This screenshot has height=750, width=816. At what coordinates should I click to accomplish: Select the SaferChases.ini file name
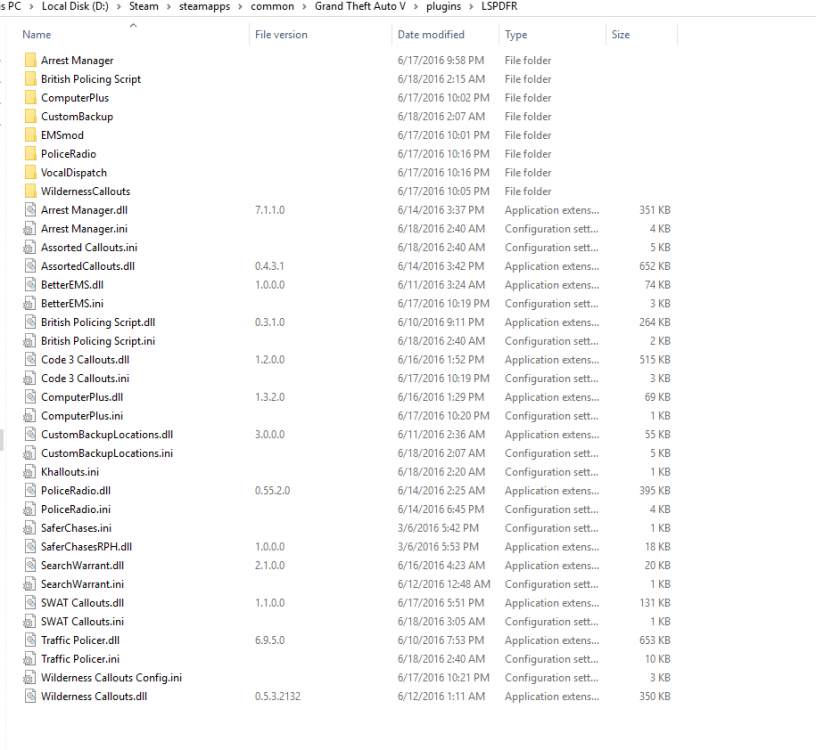pyautogui.click(x=76, y=528)
